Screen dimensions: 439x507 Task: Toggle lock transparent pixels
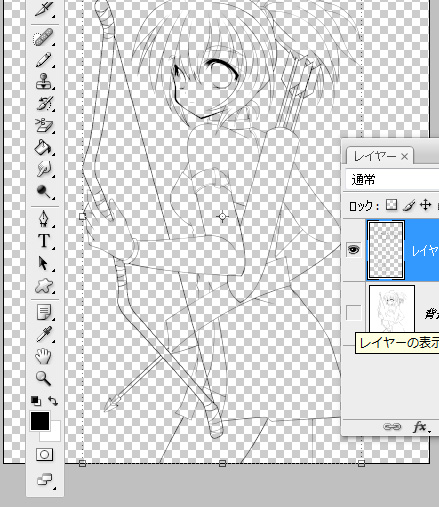[x=391, y=205]
